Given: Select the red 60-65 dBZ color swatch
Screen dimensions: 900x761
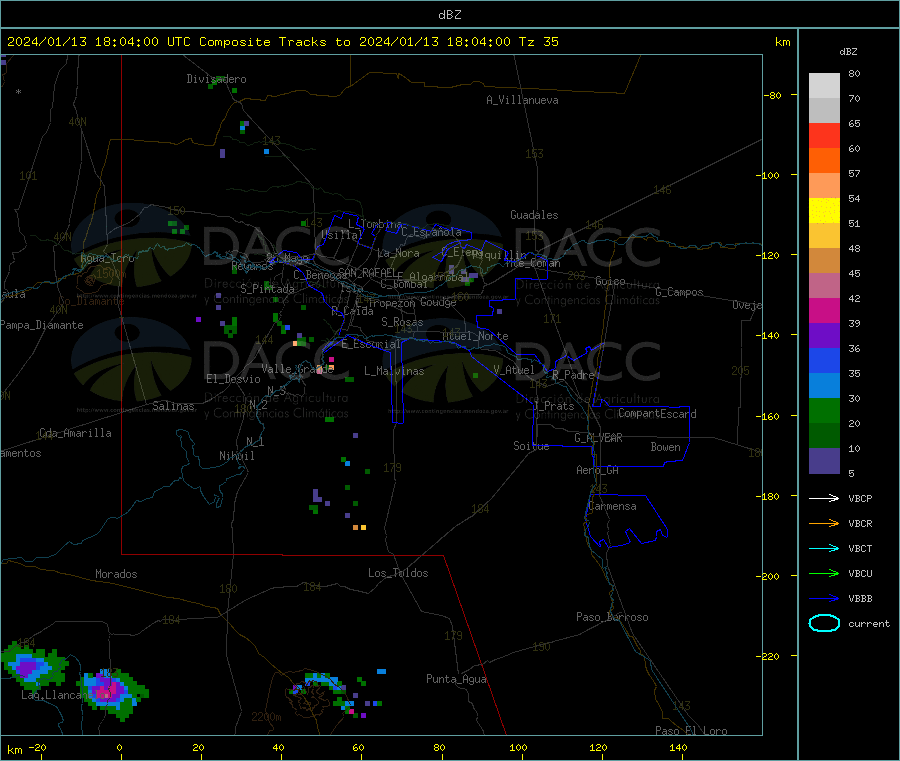Looking at the screenshot, I should coord(824,135).
